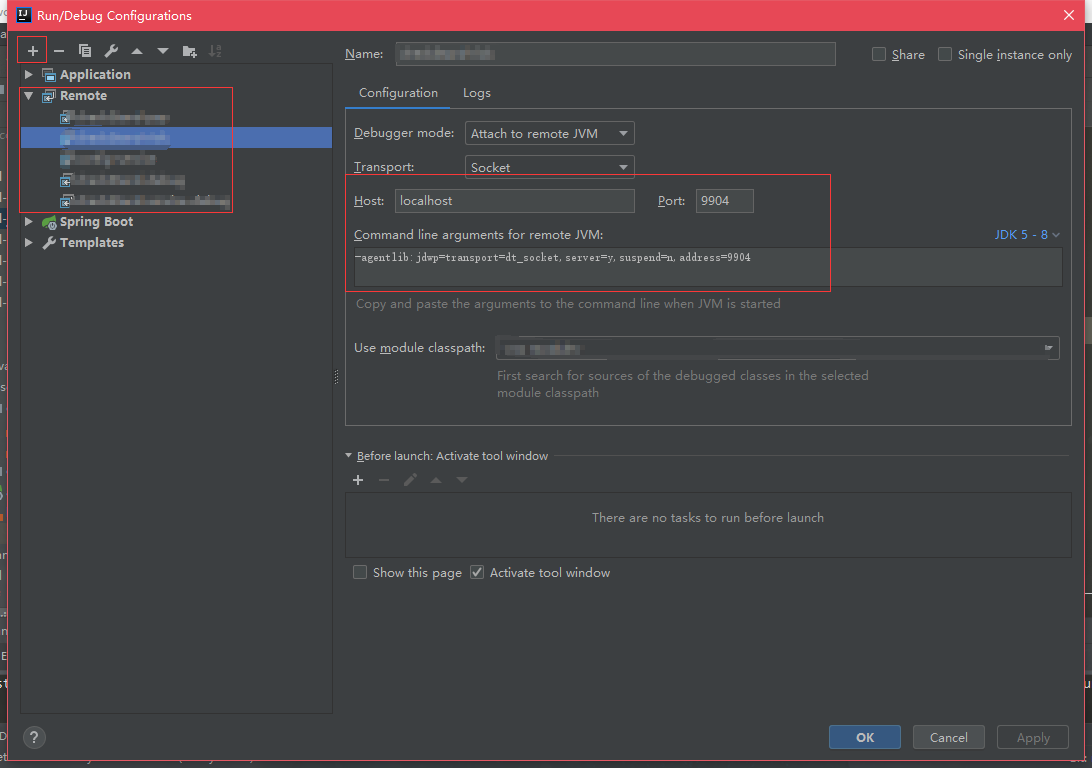Open edit defaults wrench icon

[111, 51]
